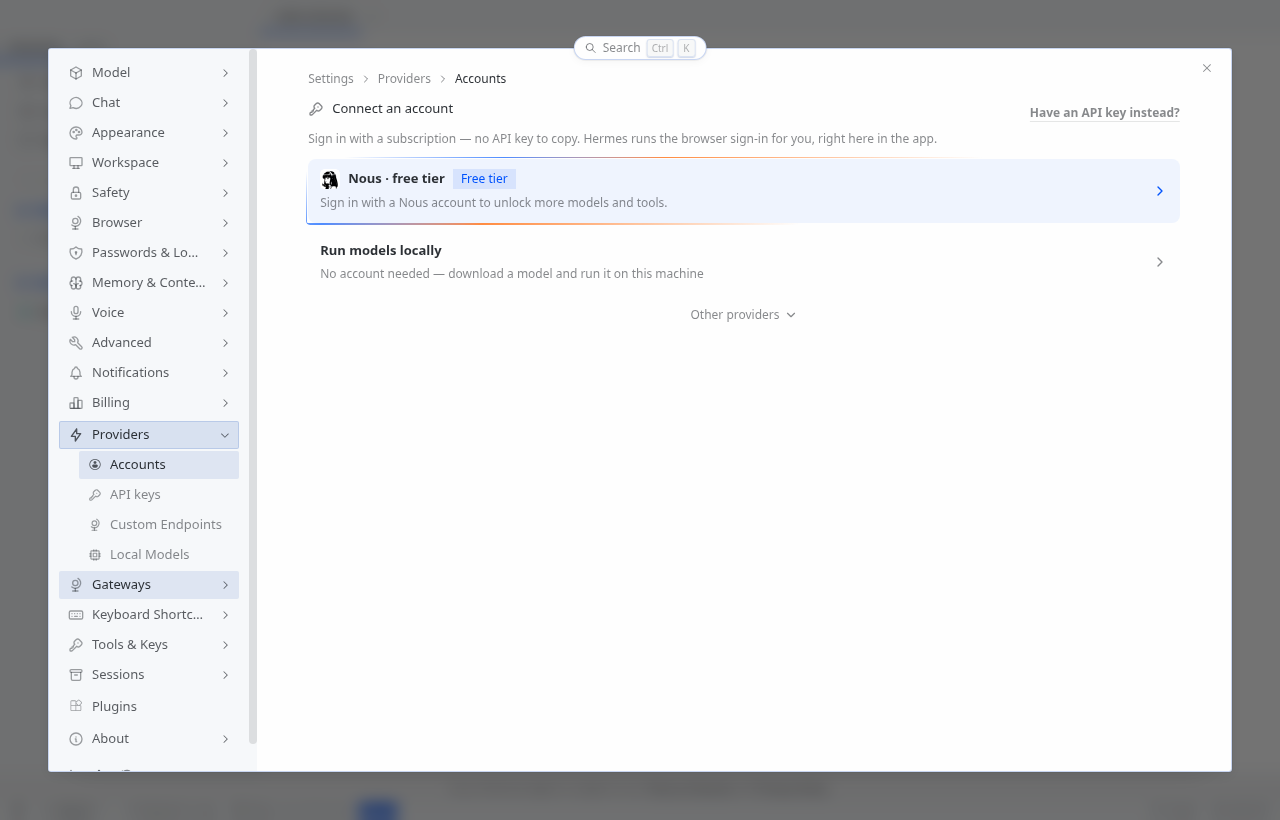This screenshot has width=1280, height=820.
Task: Open Run models locally row arrow
Action: pyautogui.click(x=1160, y=262)
